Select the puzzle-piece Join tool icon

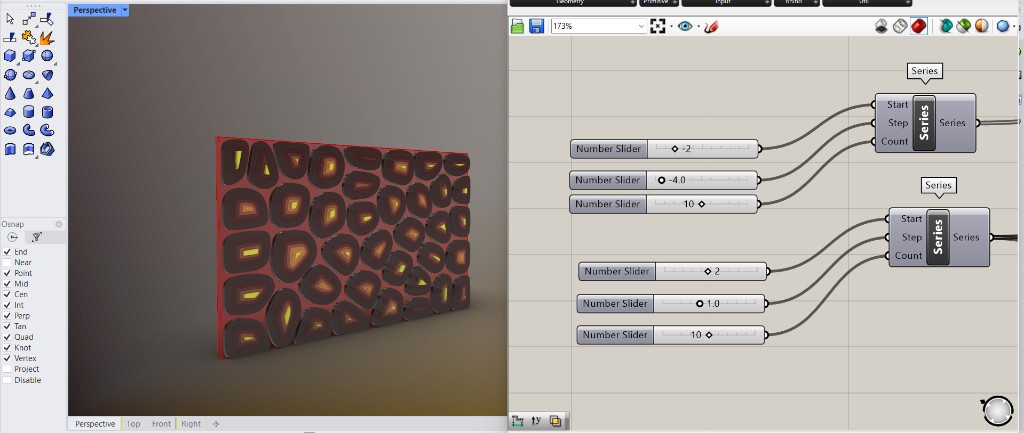click(29, 38)
